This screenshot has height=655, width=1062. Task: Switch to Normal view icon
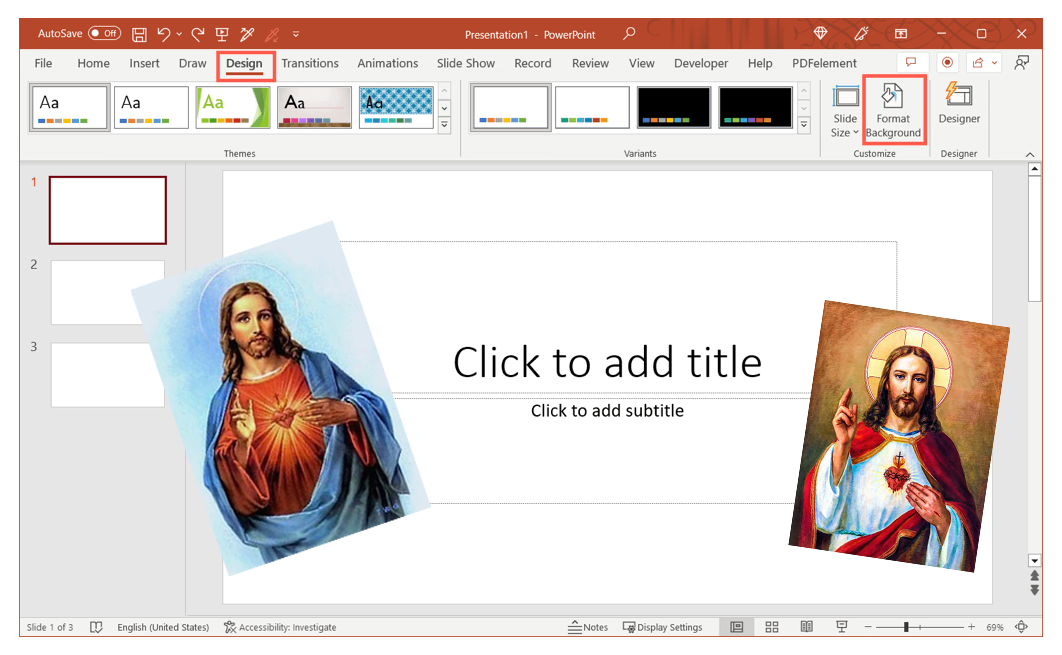coord(736,627)
